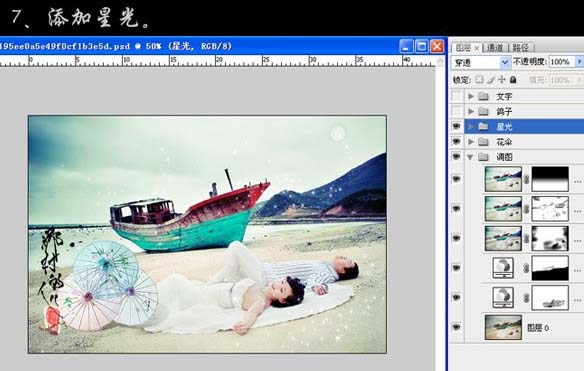Image resolution: width=584 pixels, height=371 pixels.
Task: Unlink chain icon beside blurry-edged mask
Action: point(526,239)
